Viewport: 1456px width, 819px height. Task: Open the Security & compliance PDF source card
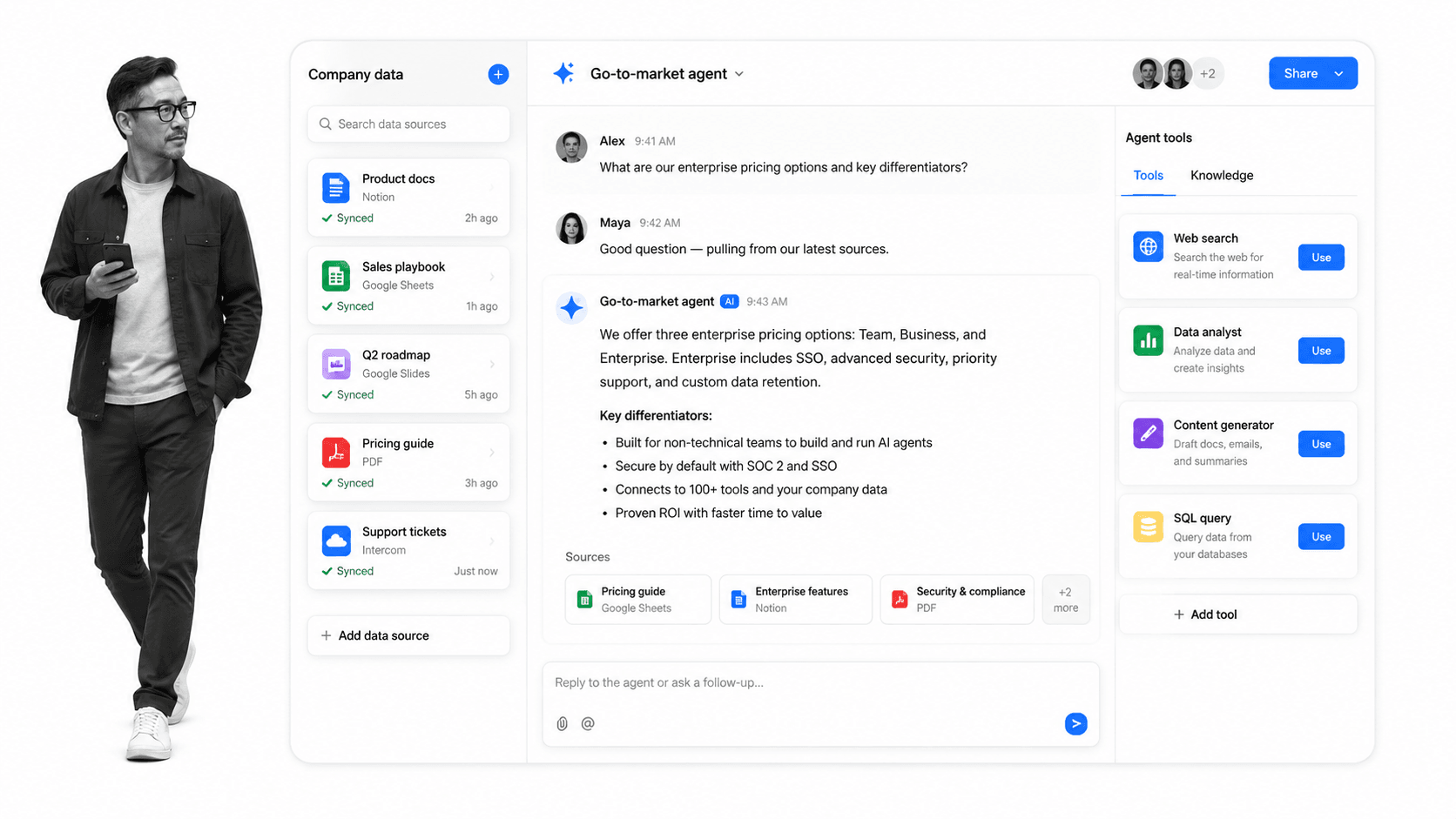click(957, 600)
